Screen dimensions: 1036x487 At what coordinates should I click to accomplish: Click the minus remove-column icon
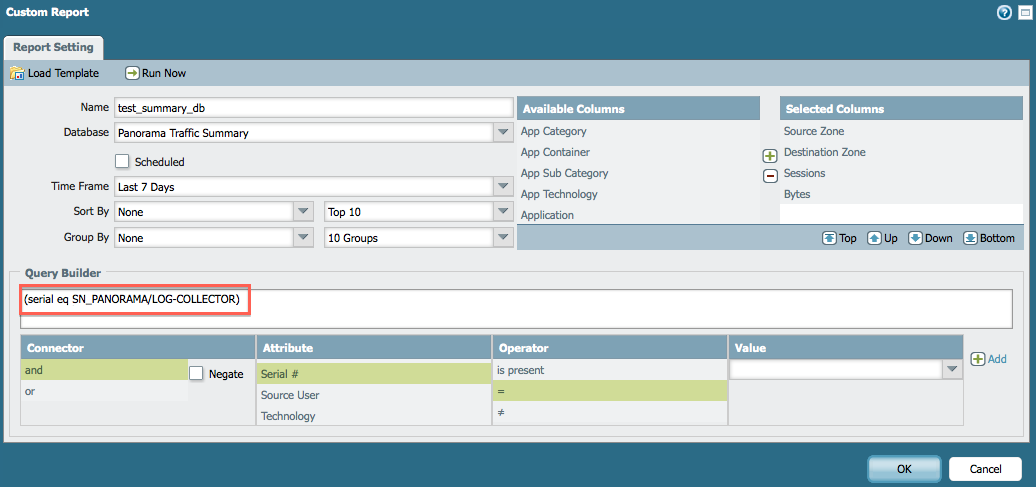pyautogui.click(x=770, y=176)
